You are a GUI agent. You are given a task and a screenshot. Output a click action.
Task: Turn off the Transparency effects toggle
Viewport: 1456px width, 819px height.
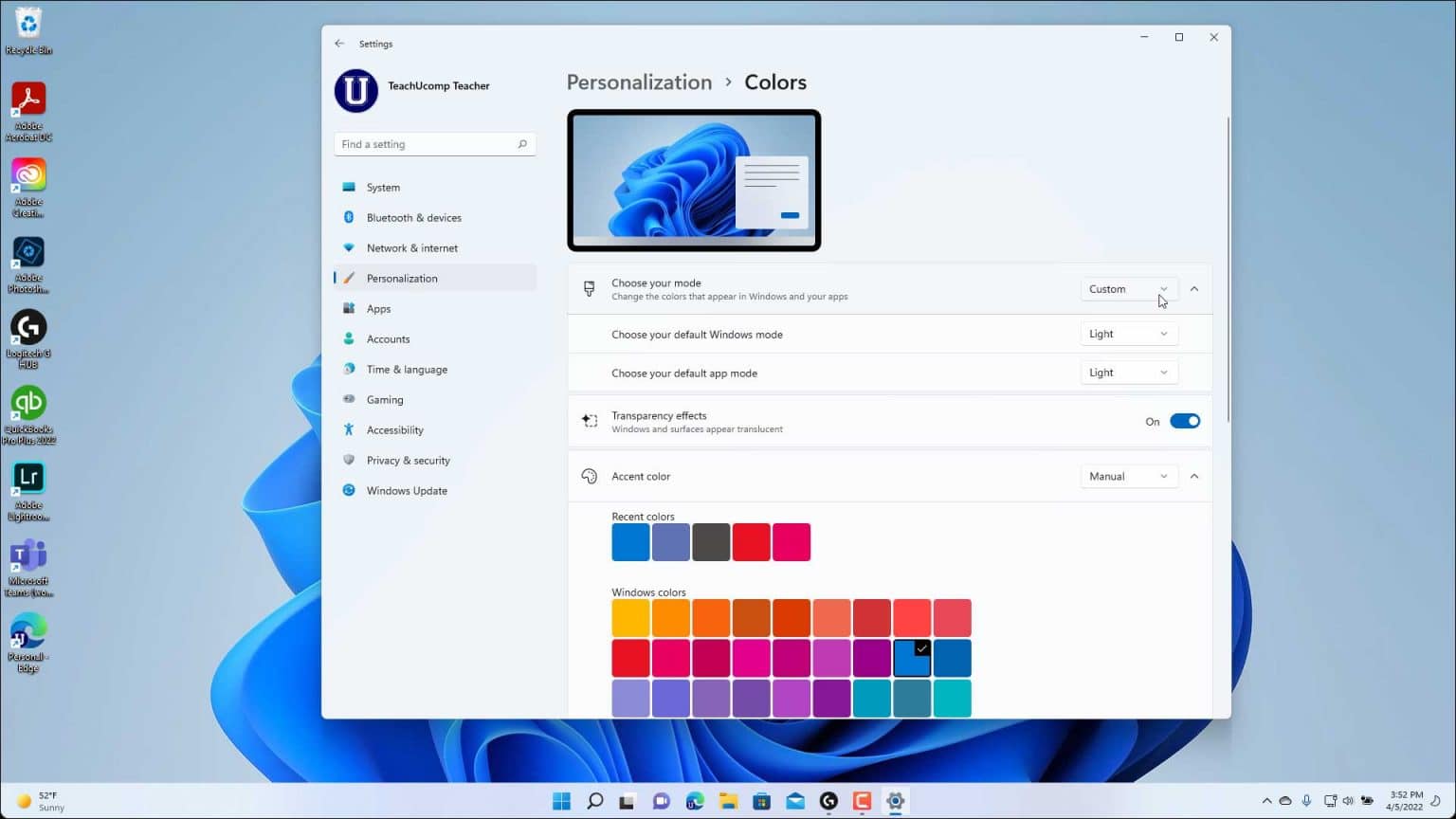1185,422
